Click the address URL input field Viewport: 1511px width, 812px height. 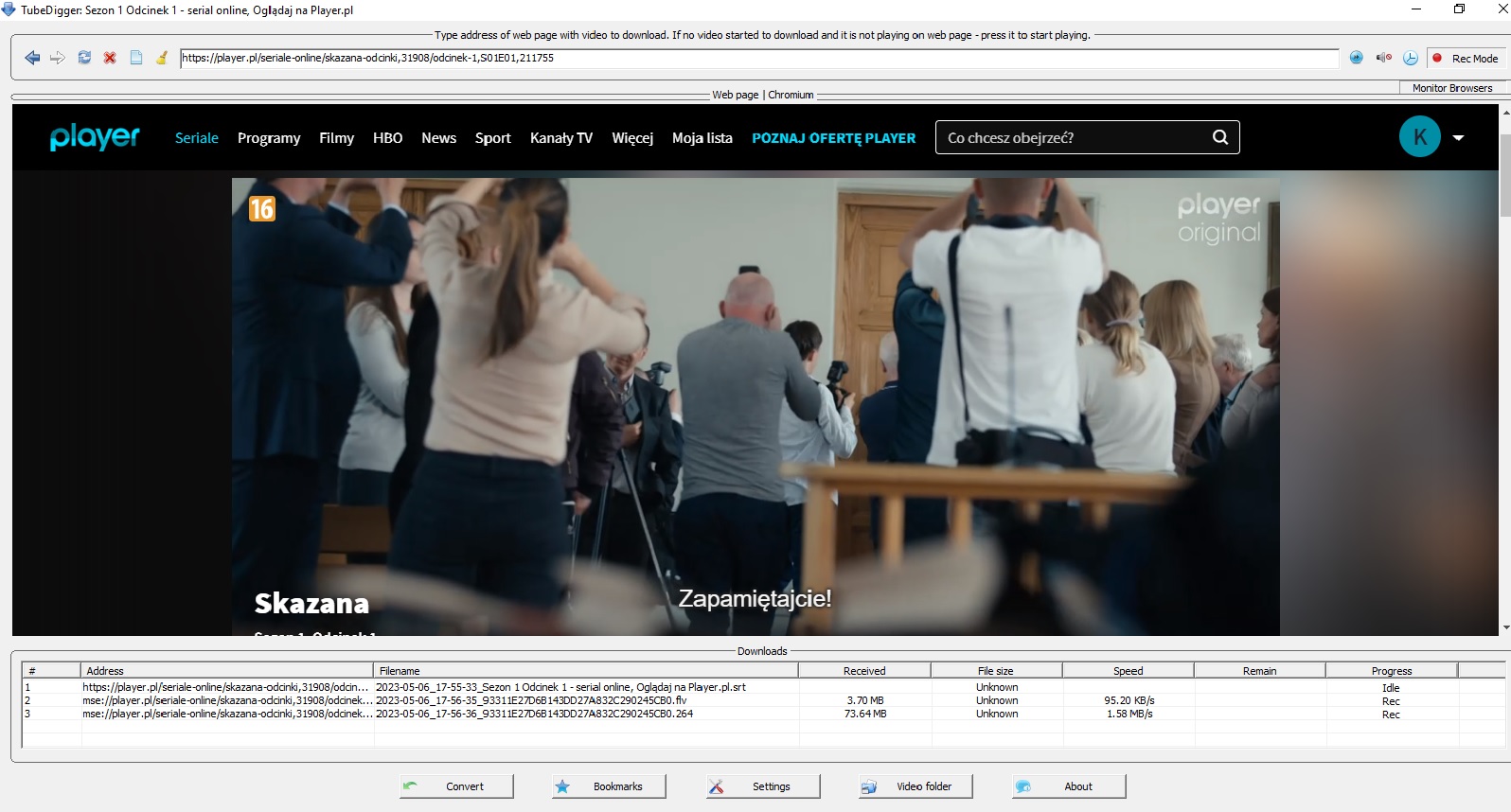(759, 58)
